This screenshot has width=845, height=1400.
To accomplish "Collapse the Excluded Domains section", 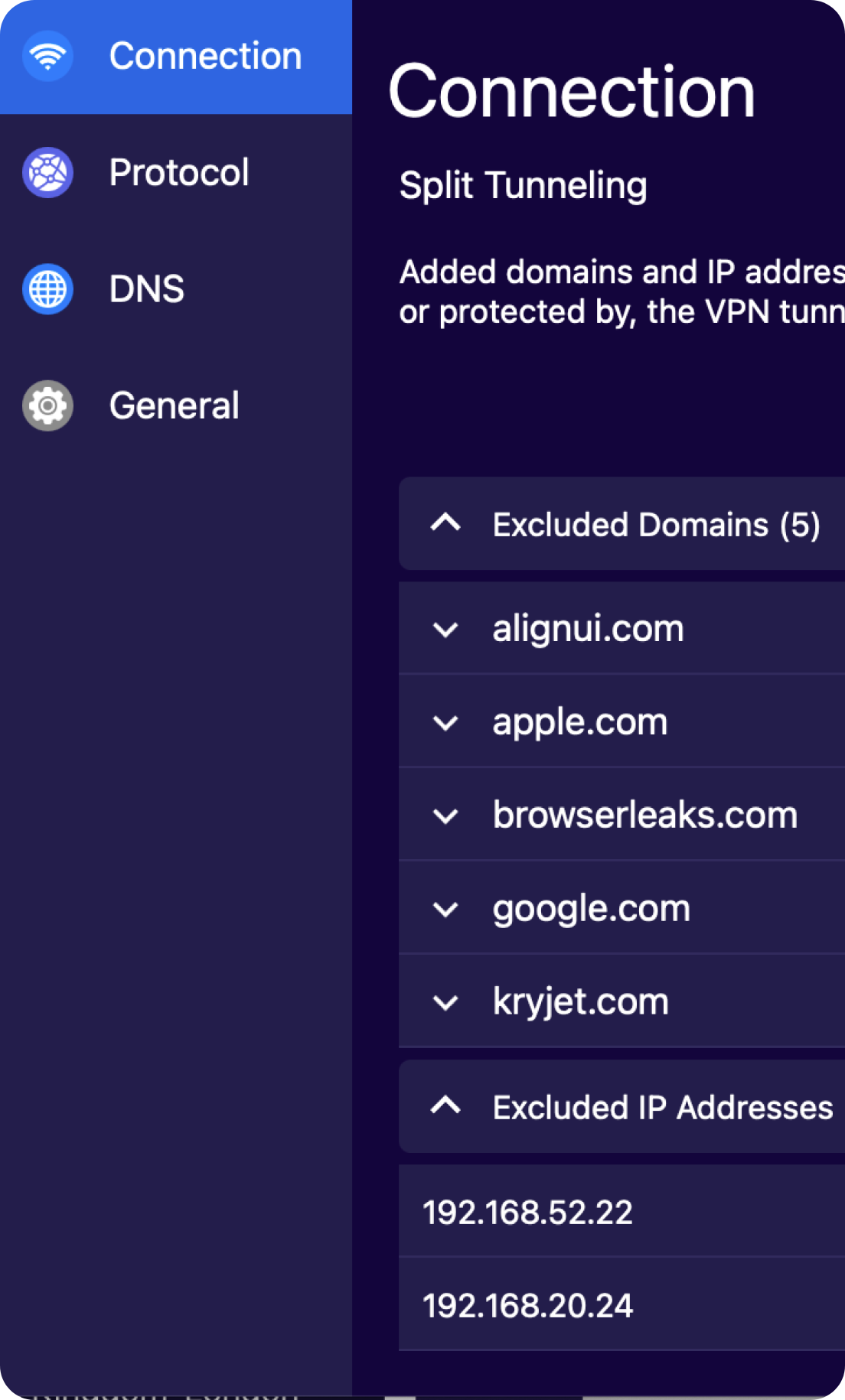I will [446, 524].
